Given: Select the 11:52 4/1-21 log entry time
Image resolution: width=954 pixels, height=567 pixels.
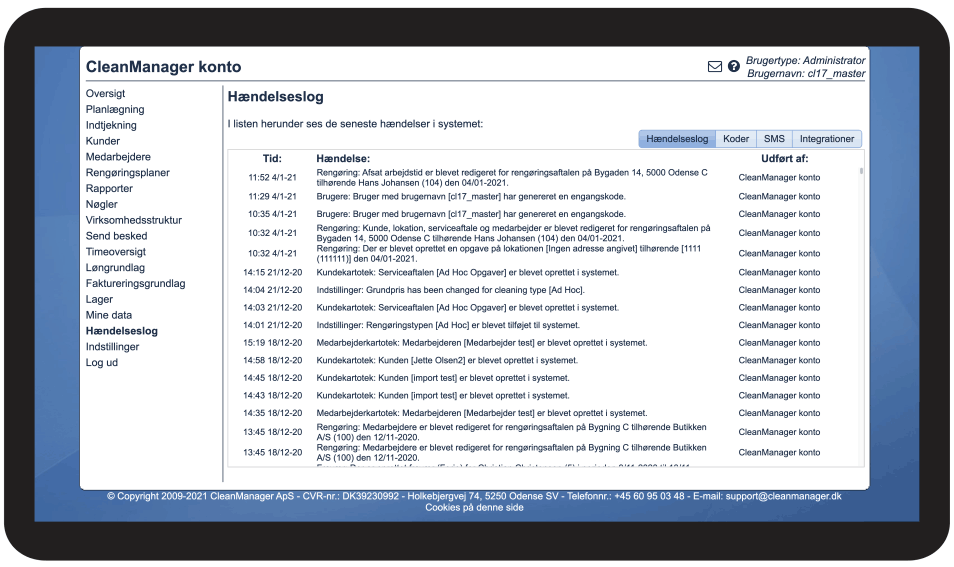Looking at the screenshot, I should [272, 178].
